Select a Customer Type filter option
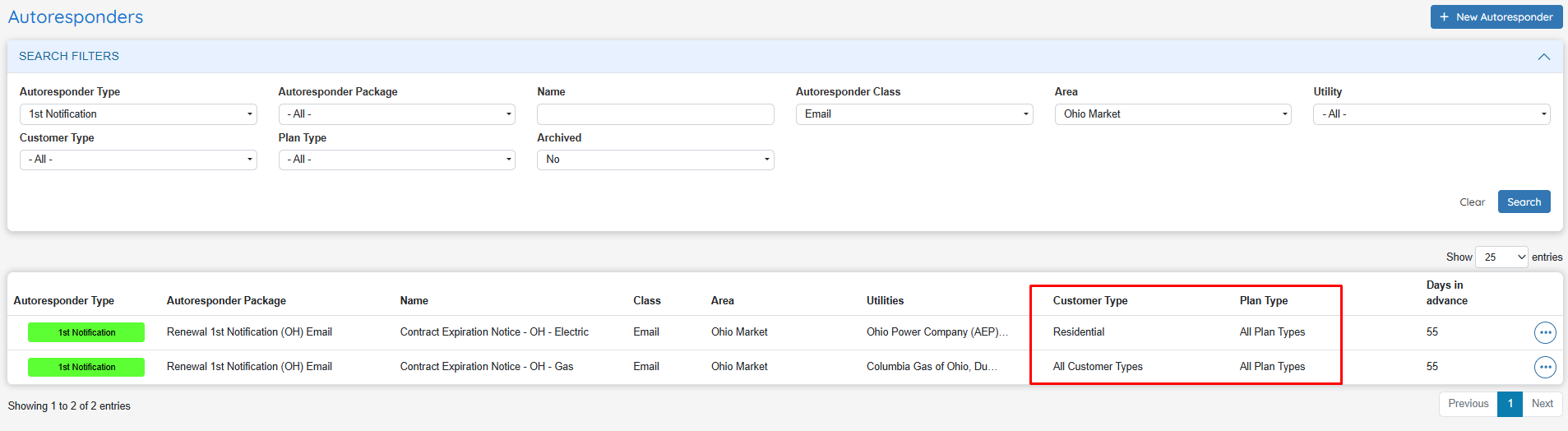The height and width of the screenshot is (431, 1568). [138, 160]
